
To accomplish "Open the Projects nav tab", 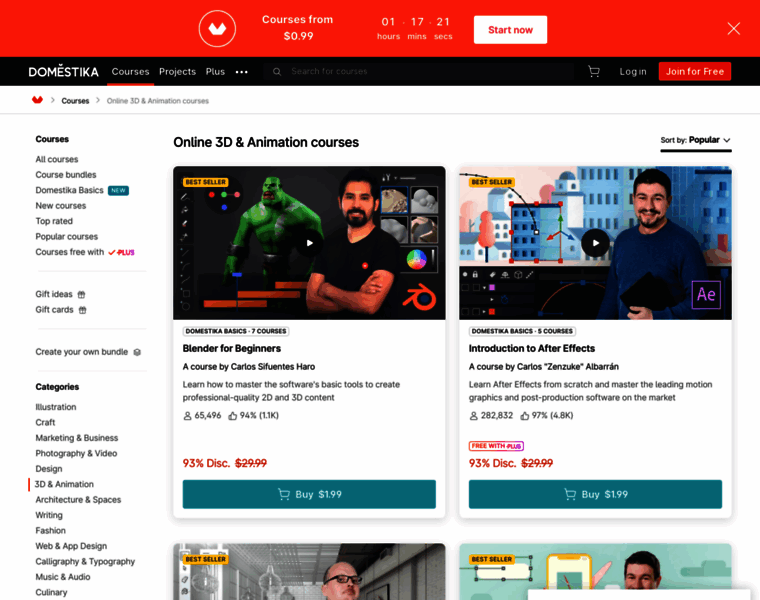I will [177, 71].
